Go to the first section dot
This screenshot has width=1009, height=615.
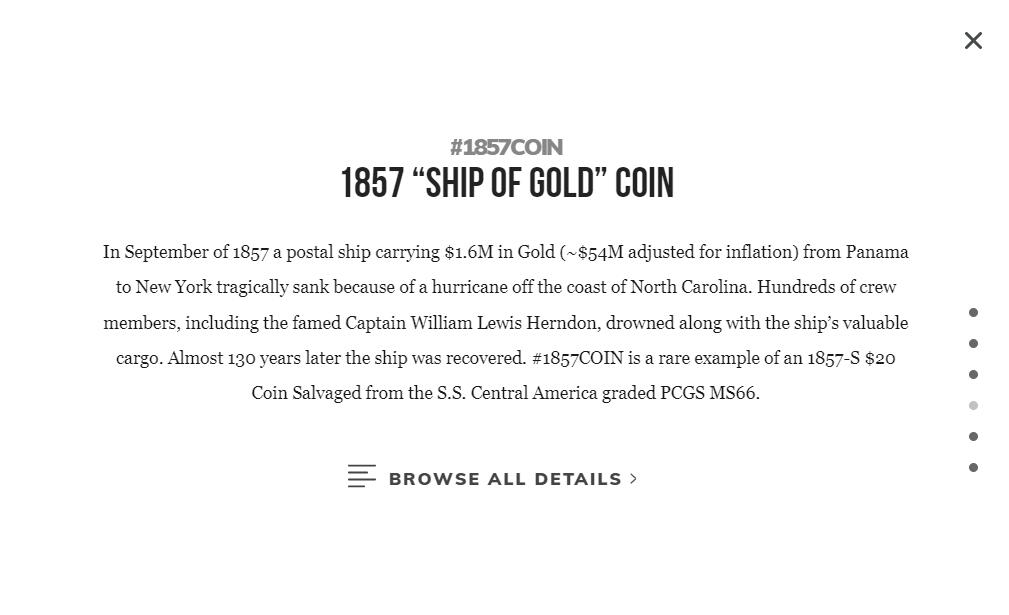(973, 313)
